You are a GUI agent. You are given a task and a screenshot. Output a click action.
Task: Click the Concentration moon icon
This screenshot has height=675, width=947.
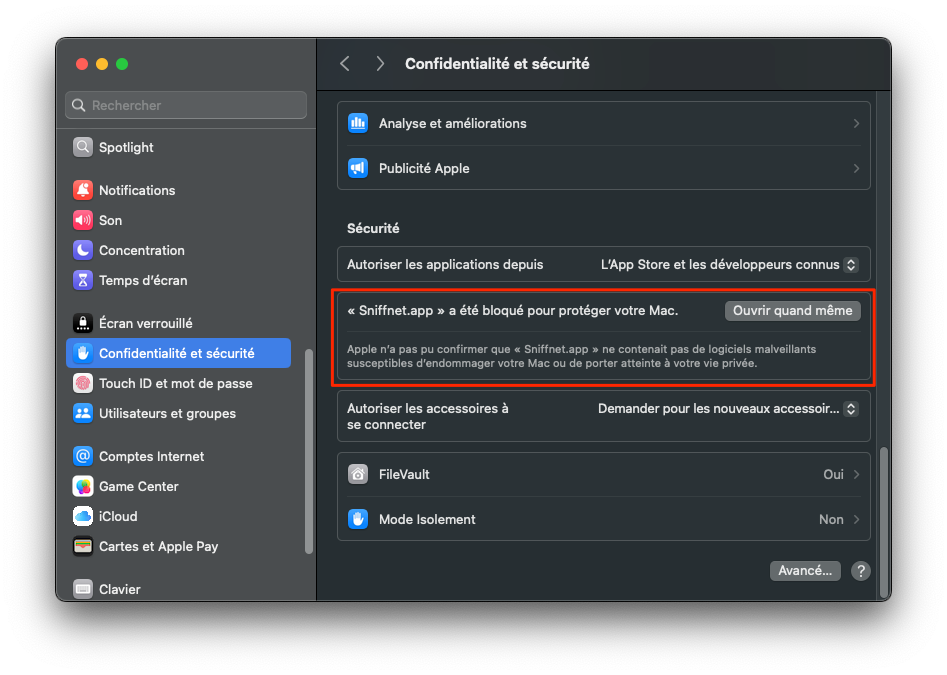click(83, 250)
